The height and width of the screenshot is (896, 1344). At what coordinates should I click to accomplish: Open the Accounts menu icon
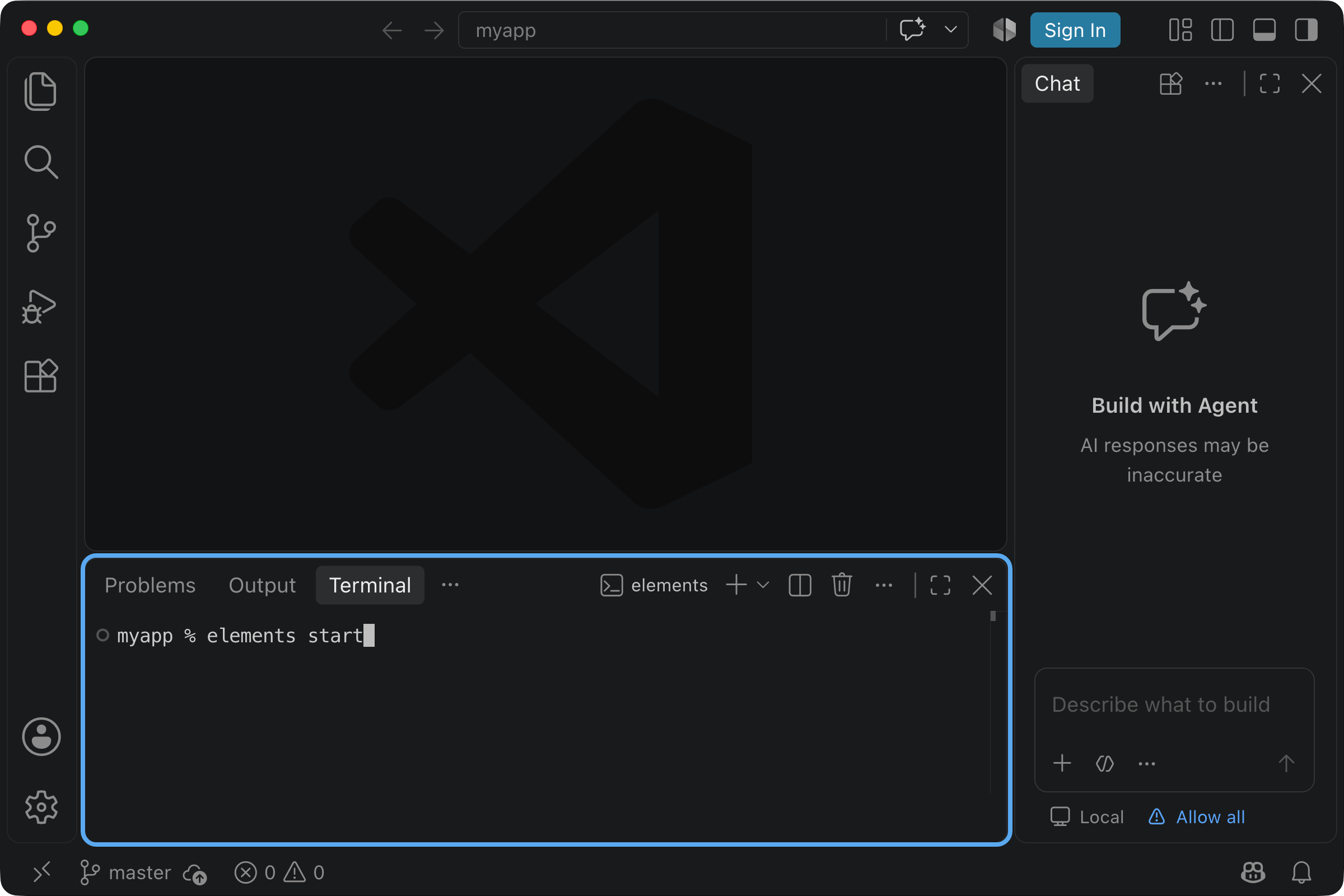coord(41,736)
